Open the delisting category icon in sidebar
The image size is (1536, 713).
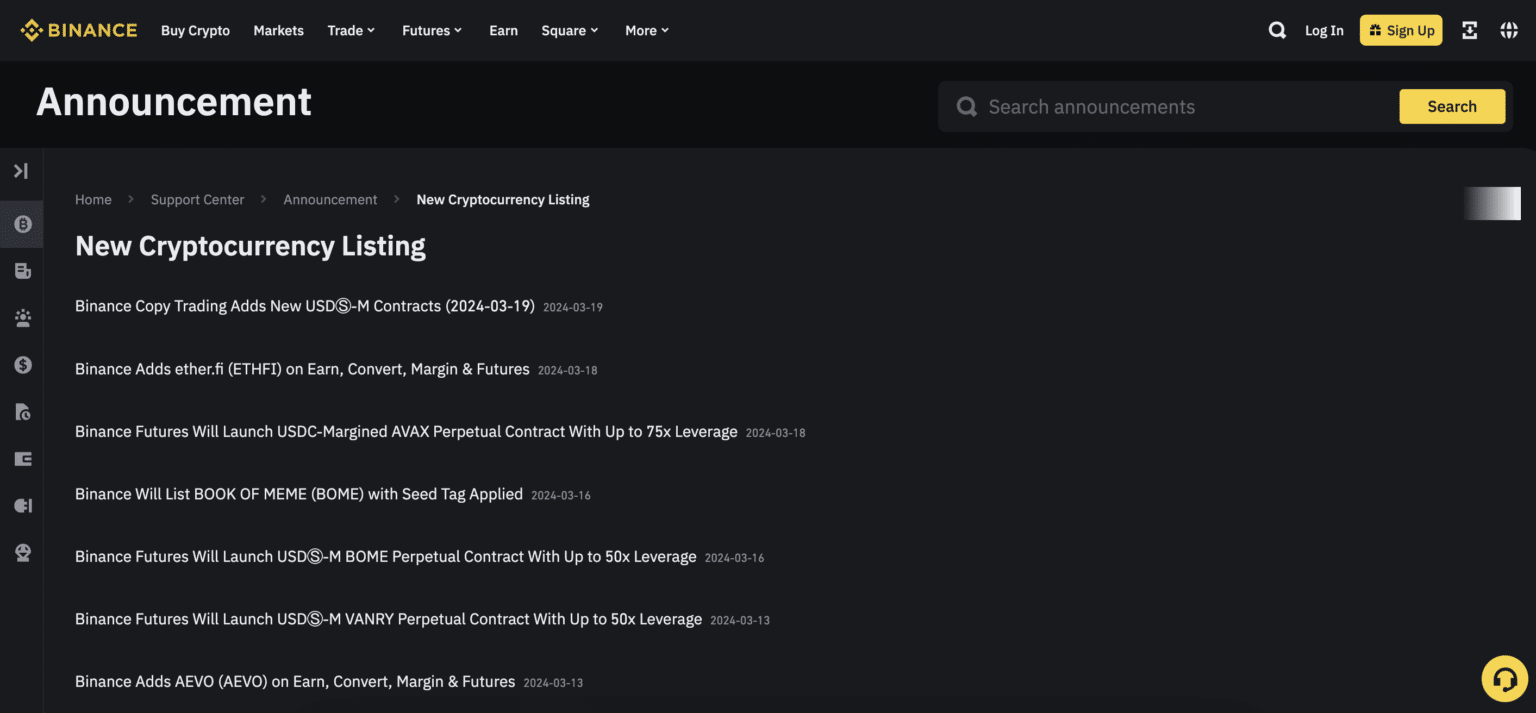coord(22,412)
